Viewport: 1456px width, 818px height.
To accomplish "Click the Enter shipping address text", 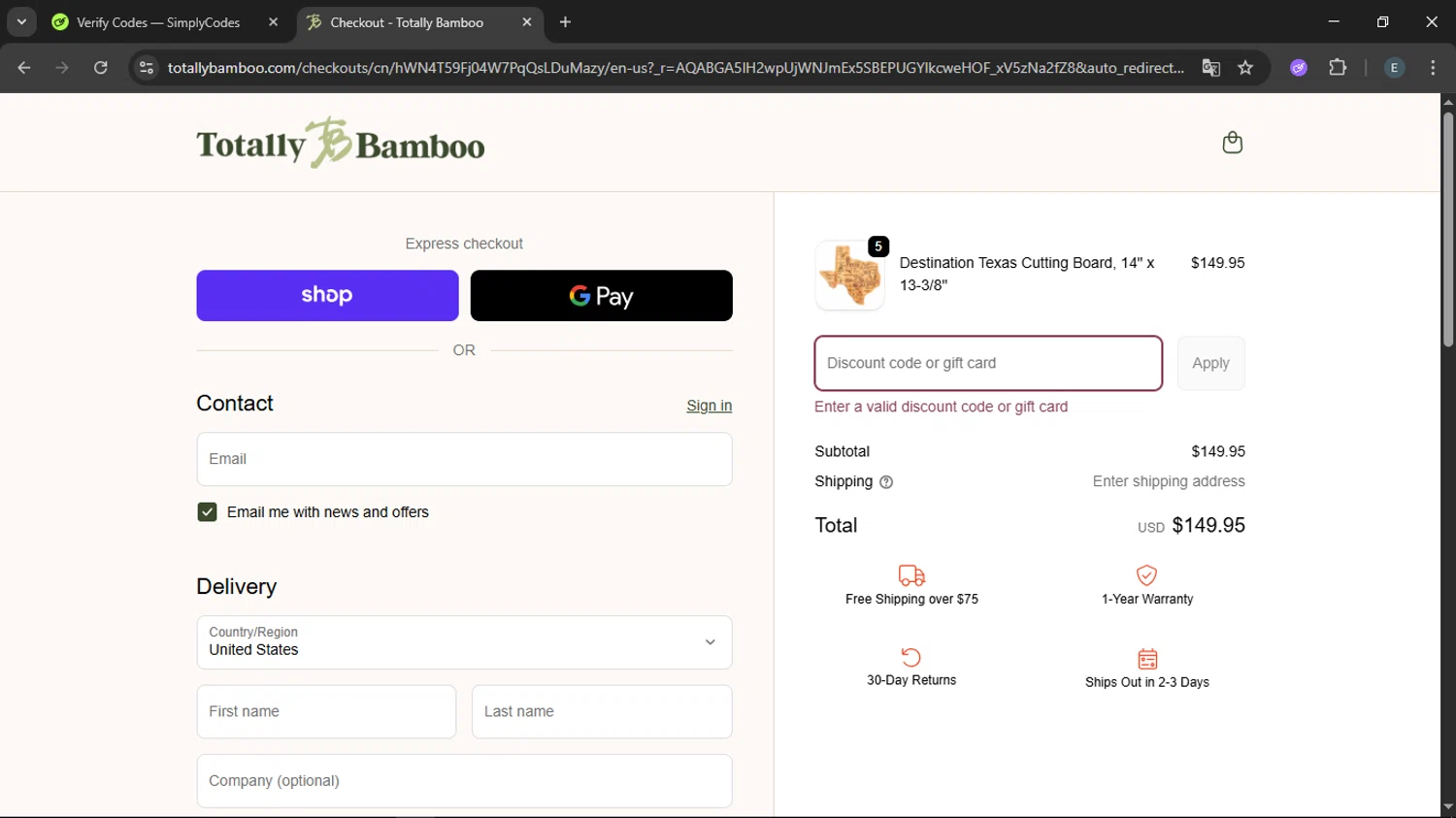I will pyautogui.click(x=1169, y=481).
